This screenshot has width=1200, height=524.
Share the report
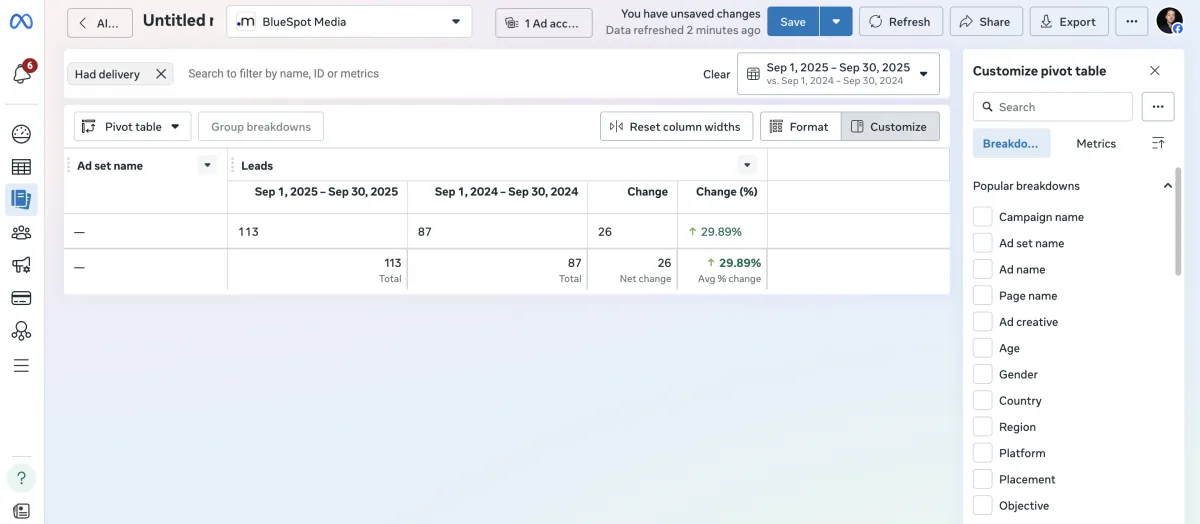(x=986, y=21)
